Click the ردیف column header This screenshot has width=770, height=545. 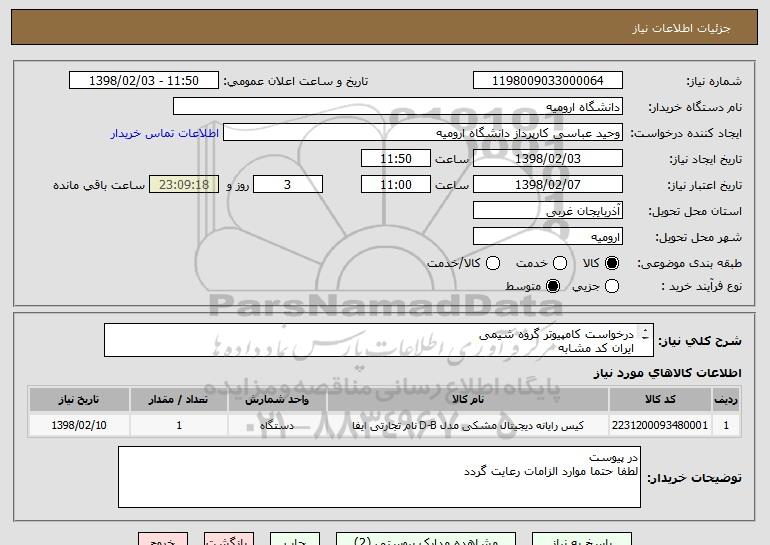tap(726, 399)
